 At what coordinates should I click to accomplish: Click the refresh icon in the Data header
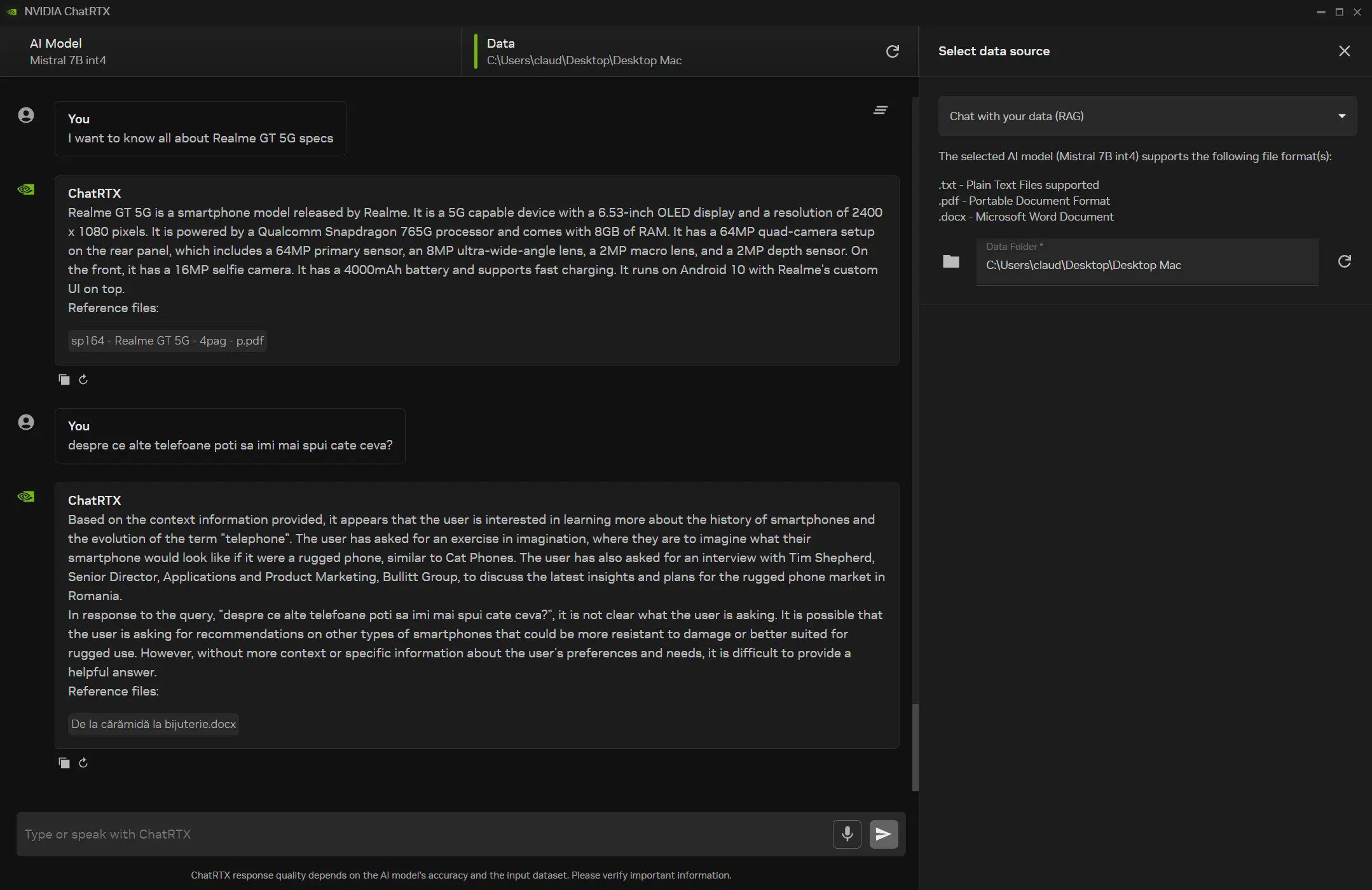(892, 51)
